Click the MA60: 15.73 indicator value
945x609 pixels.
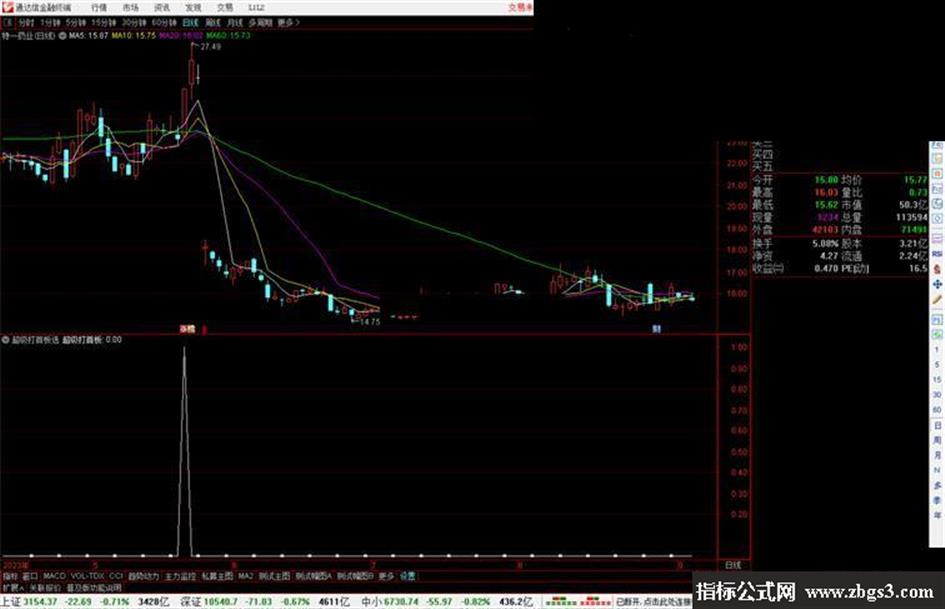pos(228,36)
